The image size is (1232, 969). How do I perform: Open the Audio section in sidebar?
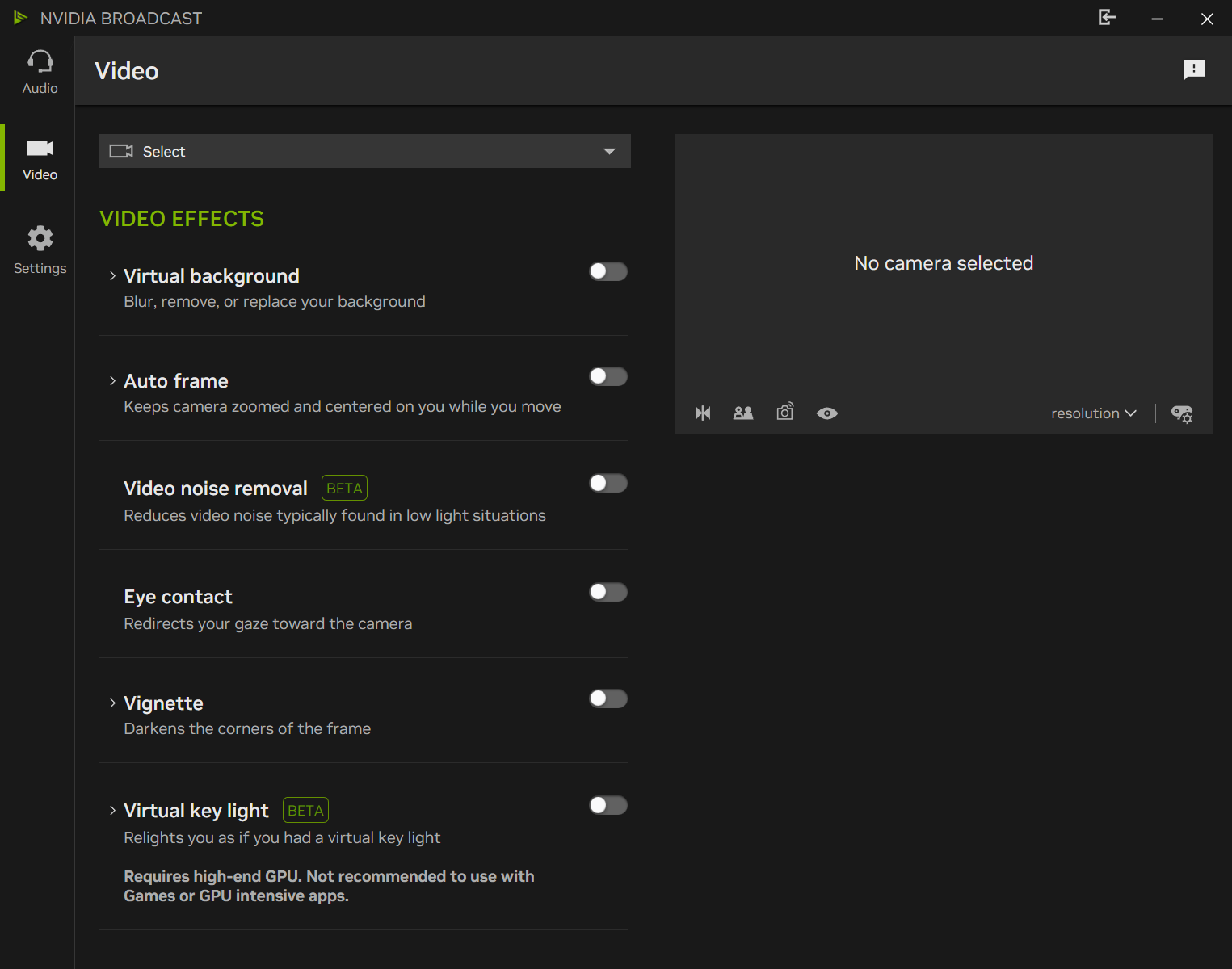tap(40, 72)
